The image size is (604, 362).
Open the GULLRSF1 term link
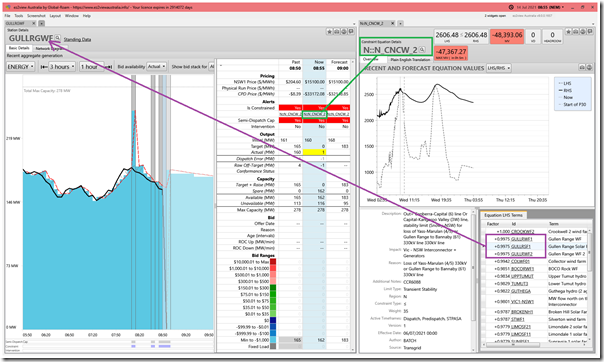pos(521,246)
